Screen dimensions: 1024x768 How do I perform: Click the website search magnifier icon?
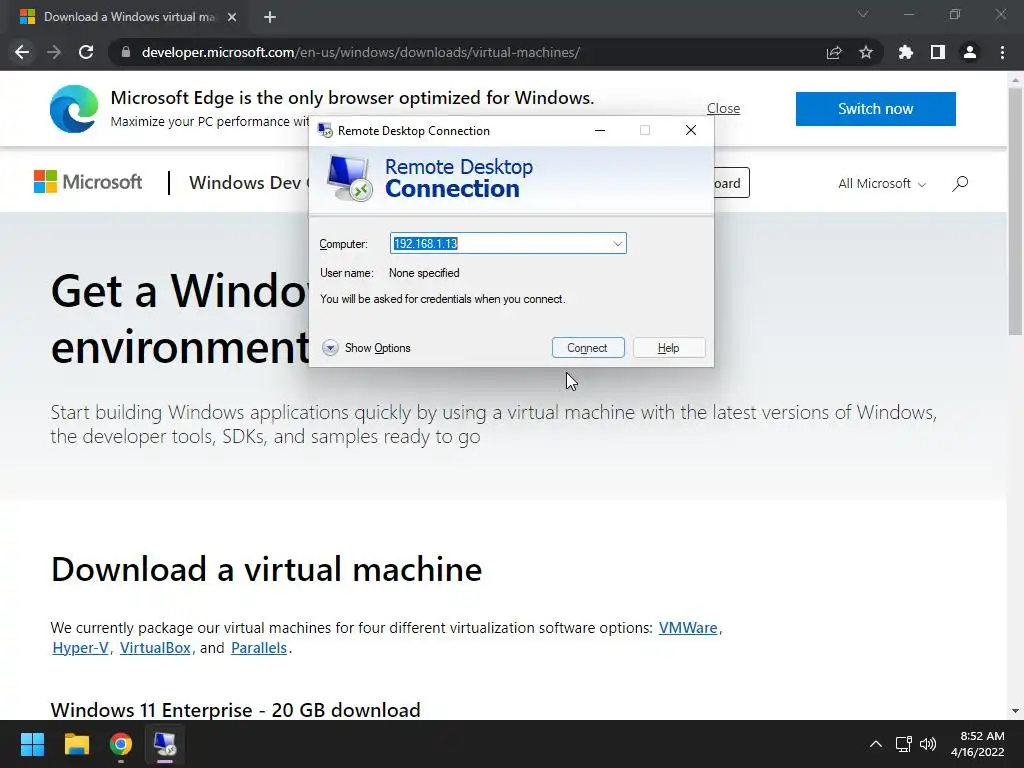[960, 184]
